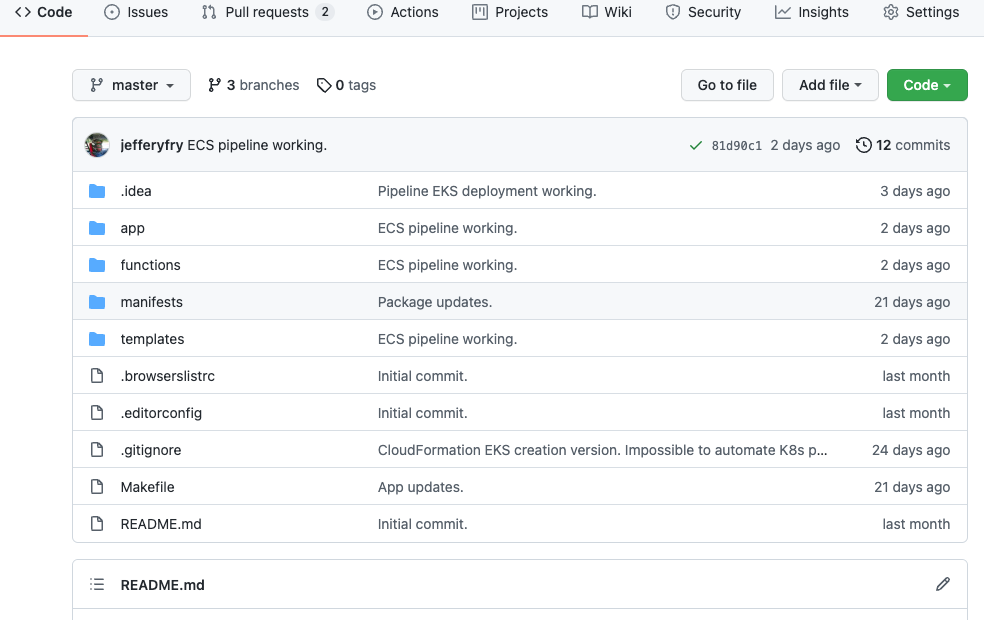Open the Projects tab
The image size is (984, 620).
pos(510,13)
